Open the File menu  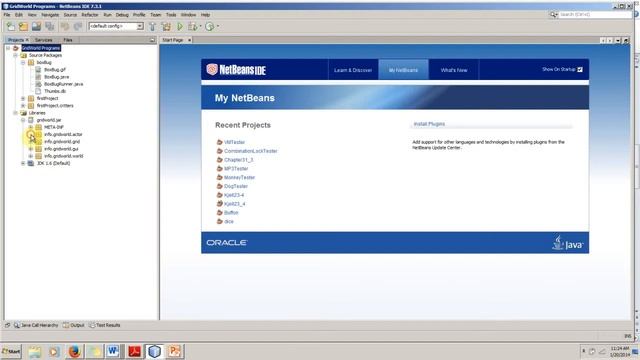coord(7,15)
